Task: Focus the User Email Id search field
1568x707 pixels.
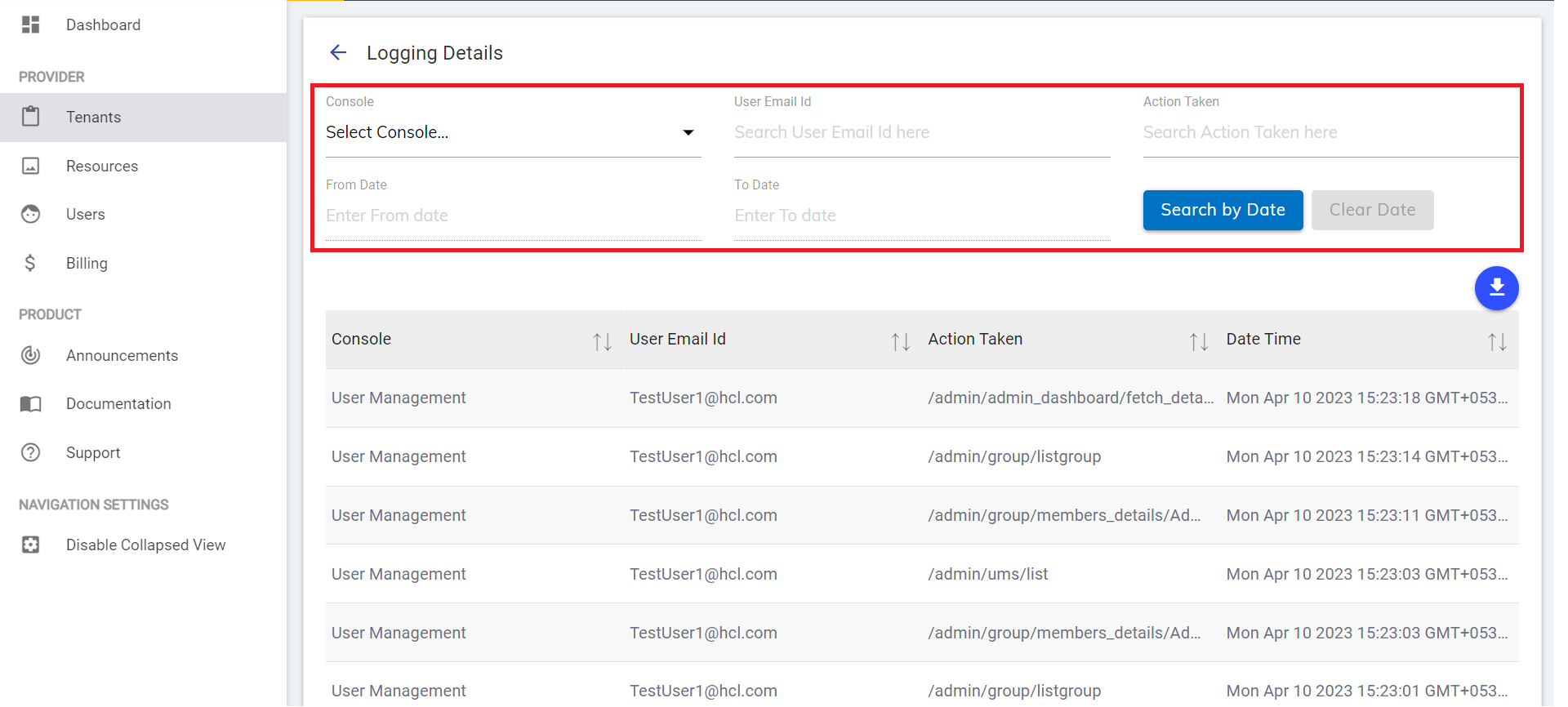Action: 922,132
